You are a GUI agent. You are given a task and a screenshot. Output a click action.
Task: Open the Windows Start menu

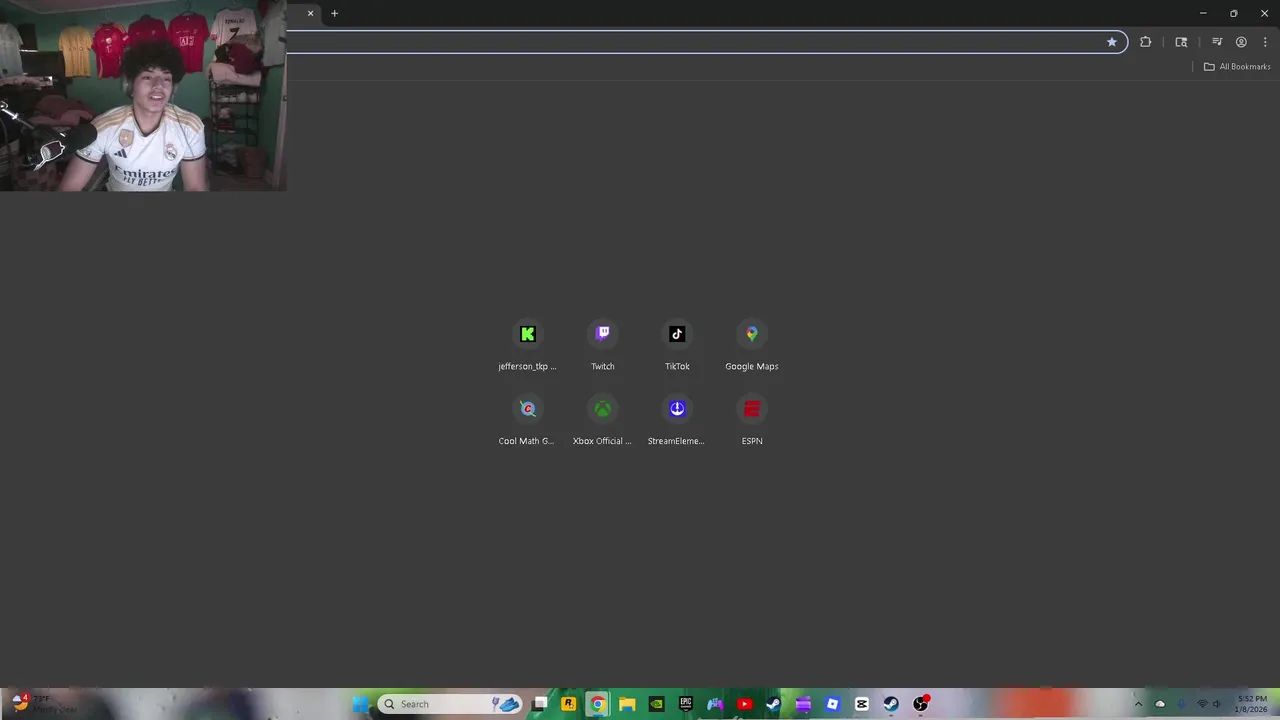[361, 704]
